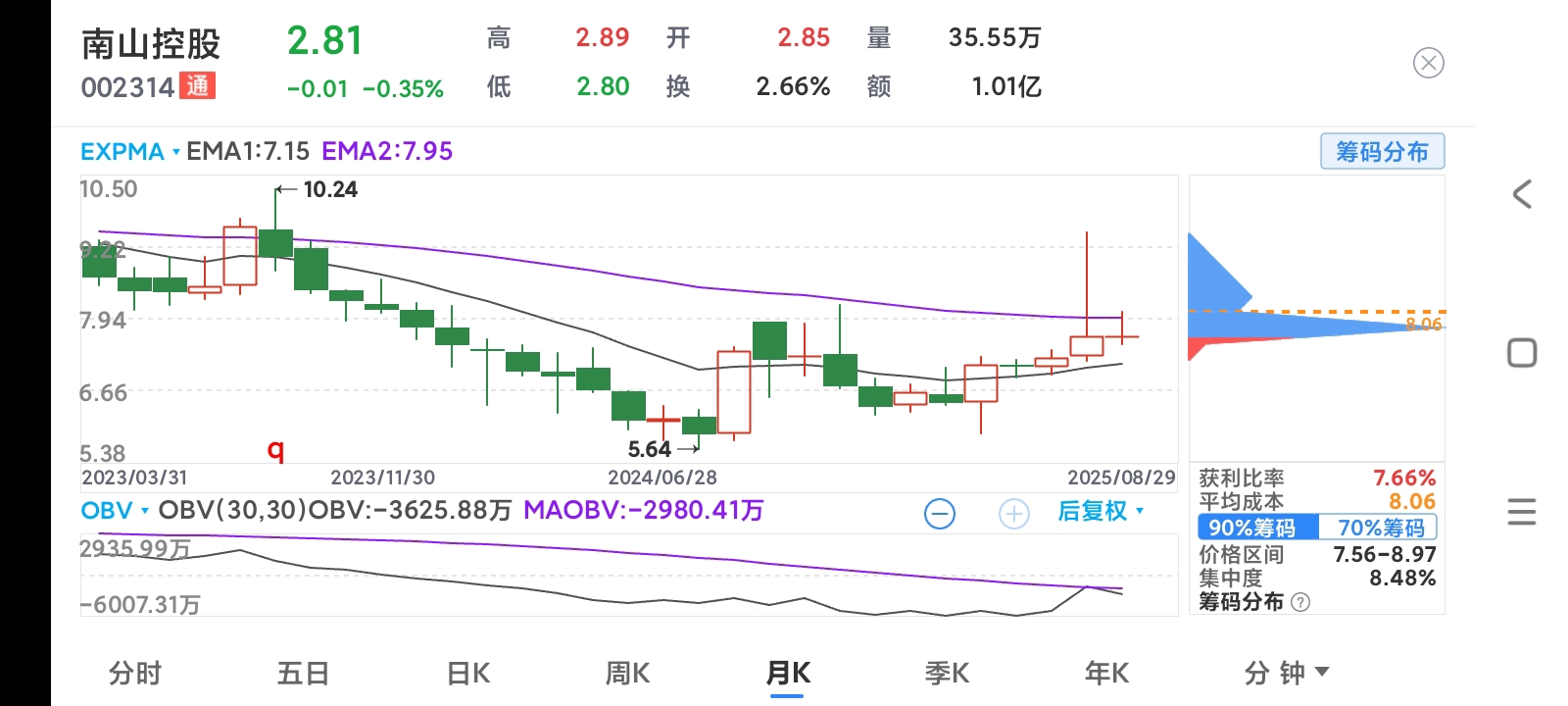Open the Android recent apps menu icon

[1522, 512]
